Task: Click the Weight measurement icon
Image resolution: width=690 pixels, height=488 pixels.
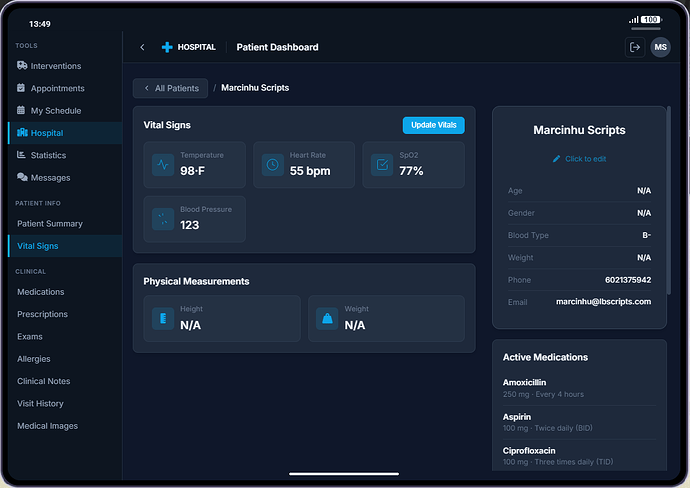Action: [327, 319]
